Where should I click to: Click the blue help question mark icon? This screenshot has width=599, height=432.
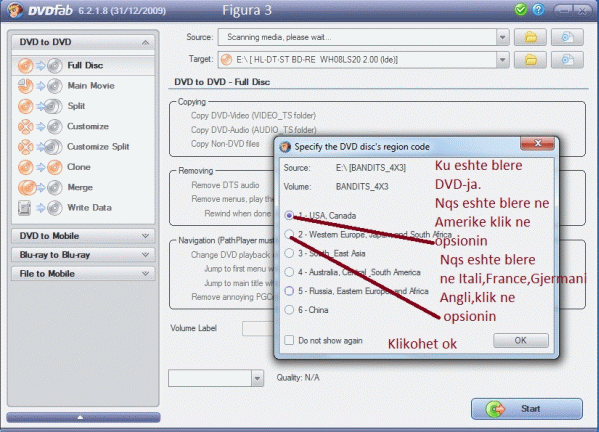(x=538, y=10)
